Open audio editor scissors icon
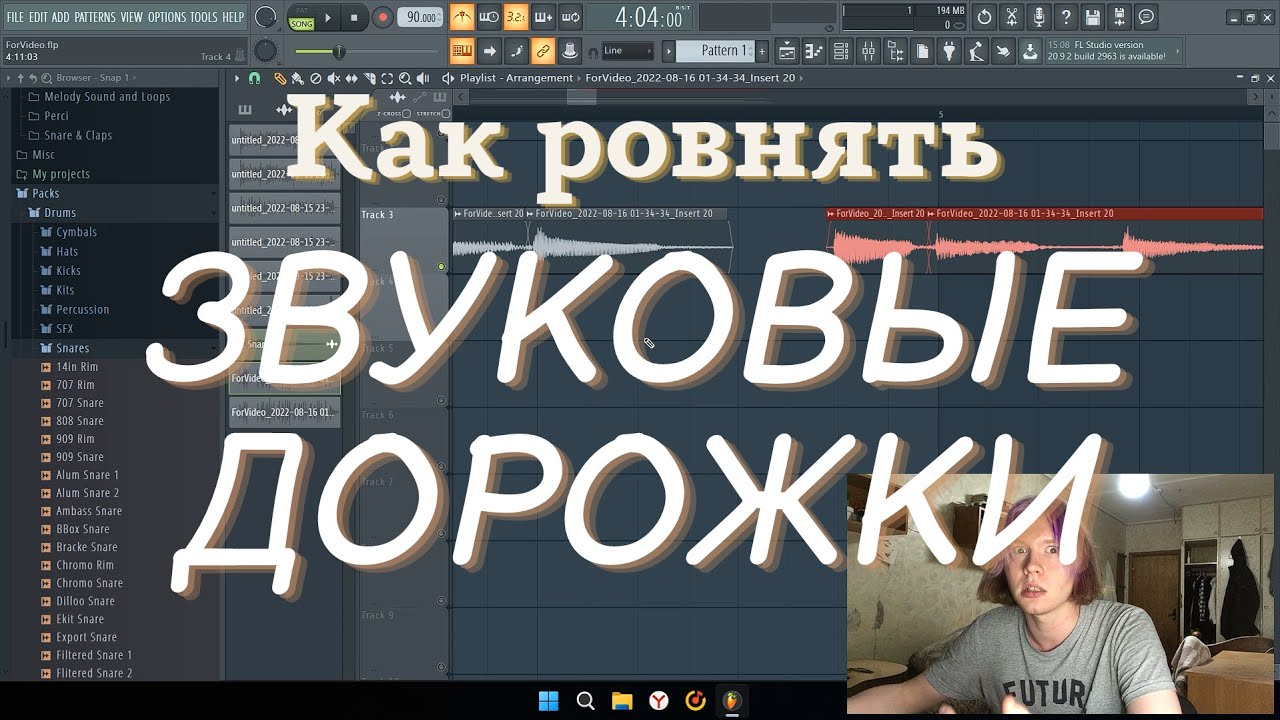 [x=1012, y=17]
